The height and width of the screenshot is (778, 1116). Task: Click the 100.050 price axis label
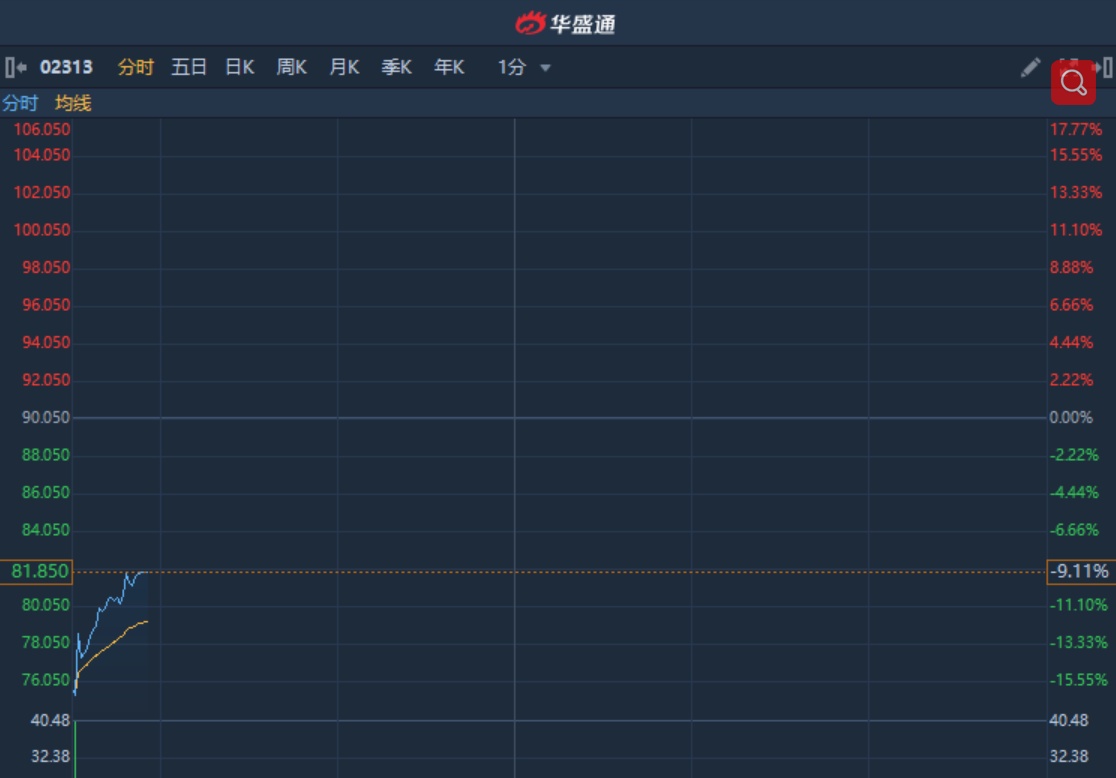point(42,230)
